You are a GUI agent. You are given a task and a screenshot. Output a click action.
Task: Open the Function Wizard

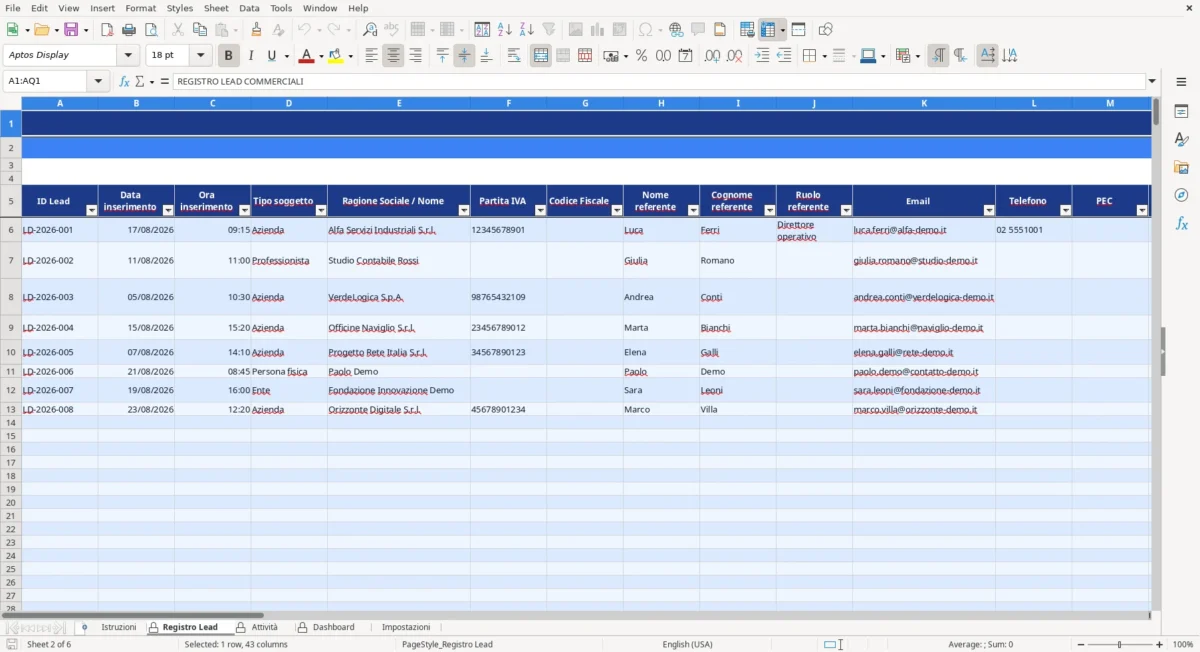click(x=124, y=81)
